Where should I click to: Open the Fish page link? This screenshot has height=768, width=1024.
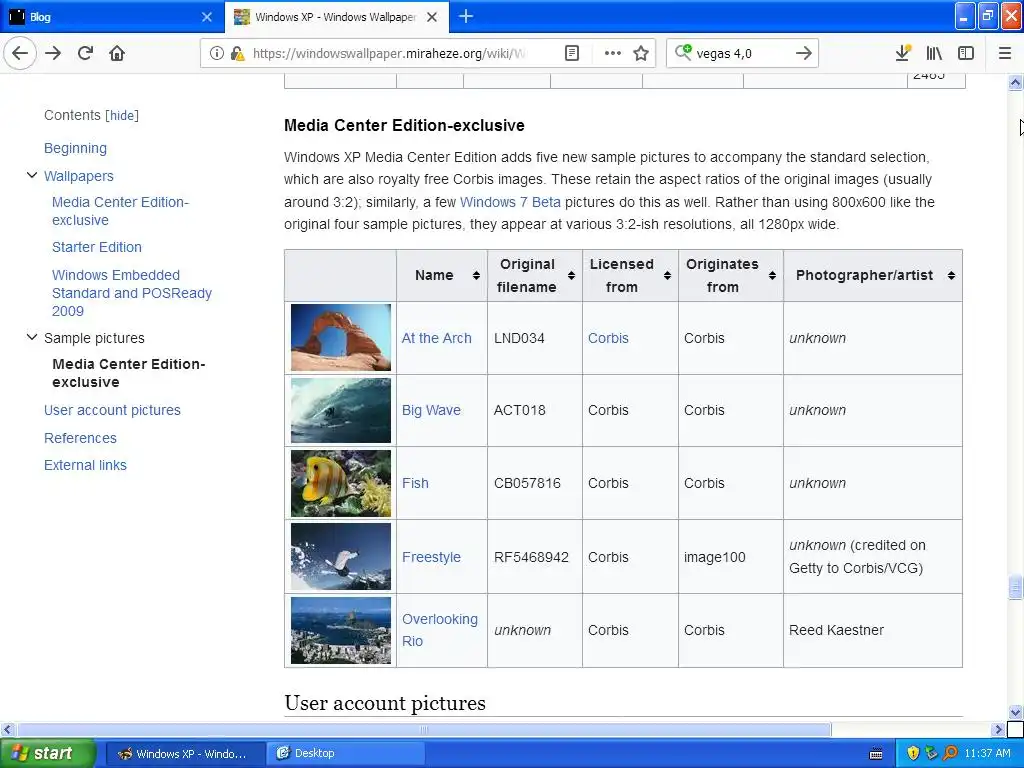[415, 483]
